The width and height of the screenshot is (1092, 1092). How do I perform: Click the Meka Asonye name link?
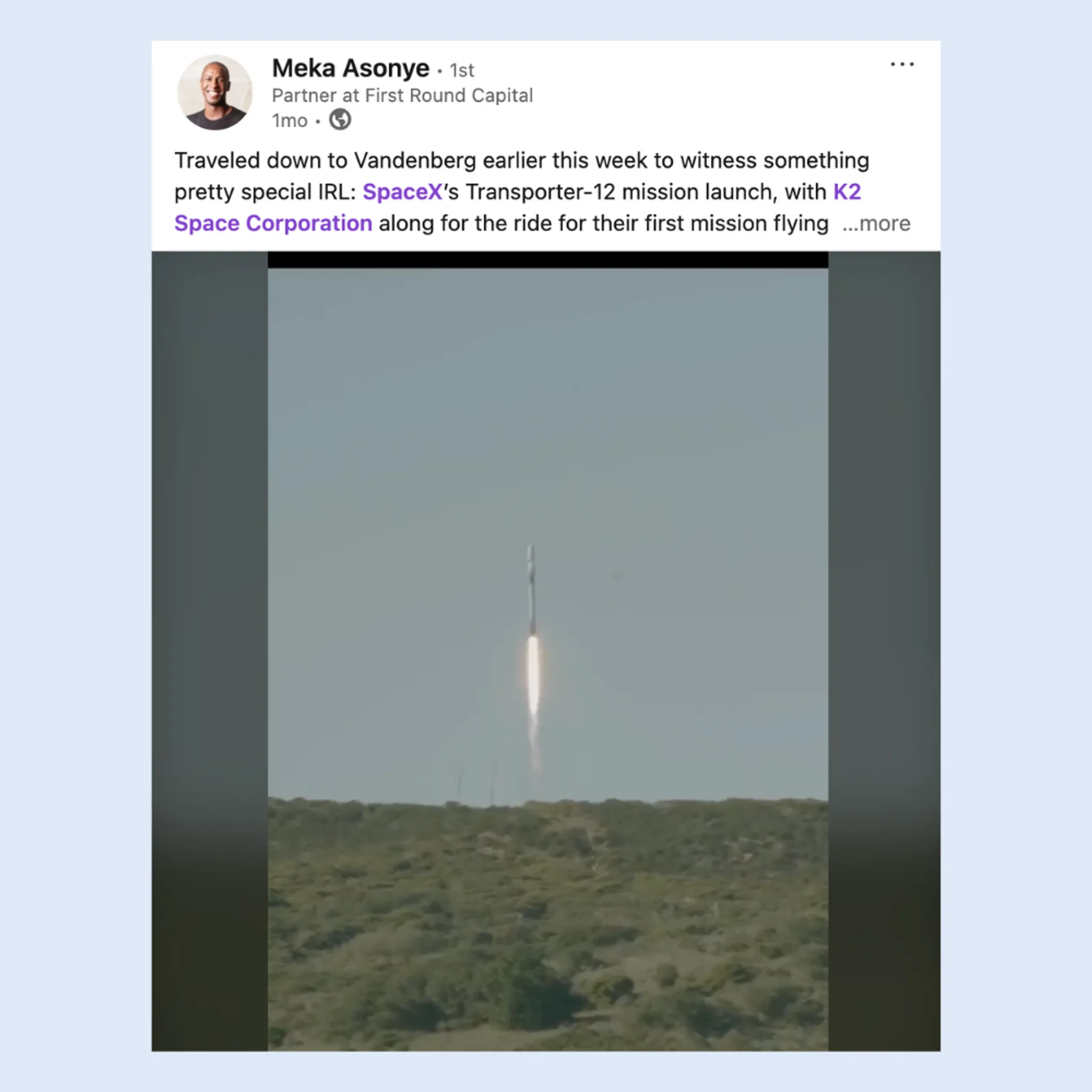[350, 68]
